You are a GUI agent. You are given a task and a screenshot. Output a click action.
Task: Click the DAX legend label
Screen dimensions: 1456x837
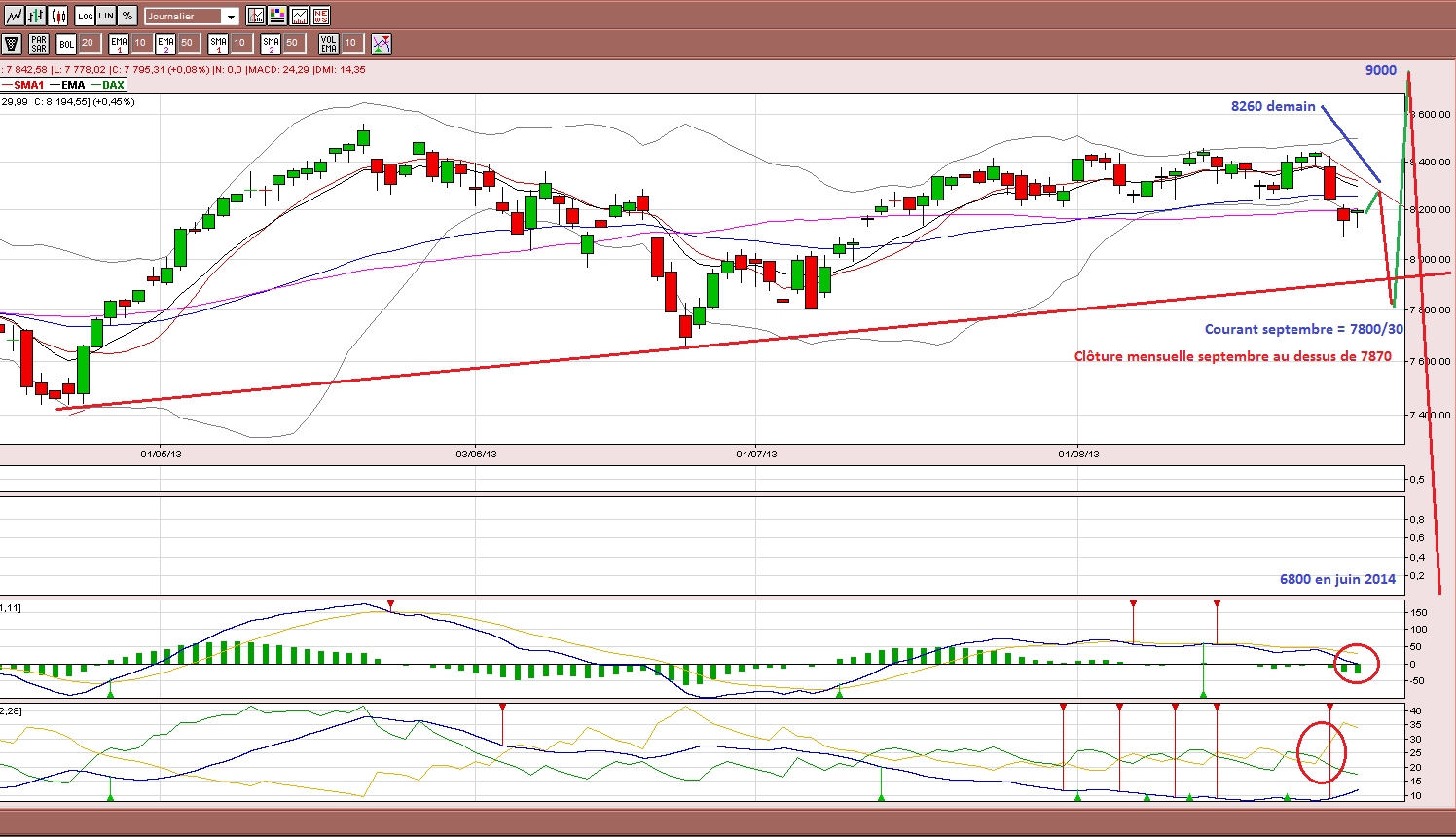(113, 85)
